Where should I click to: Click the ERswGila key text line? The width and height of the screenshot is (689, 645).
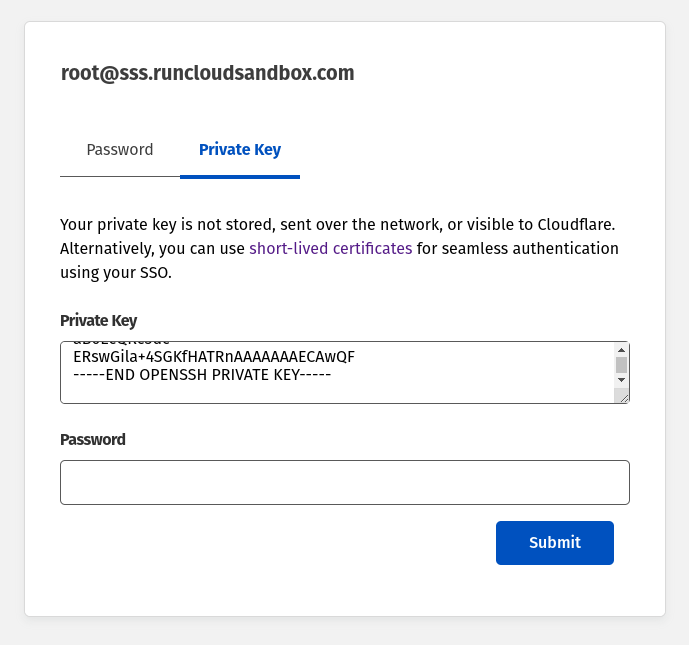click(214, 356)
